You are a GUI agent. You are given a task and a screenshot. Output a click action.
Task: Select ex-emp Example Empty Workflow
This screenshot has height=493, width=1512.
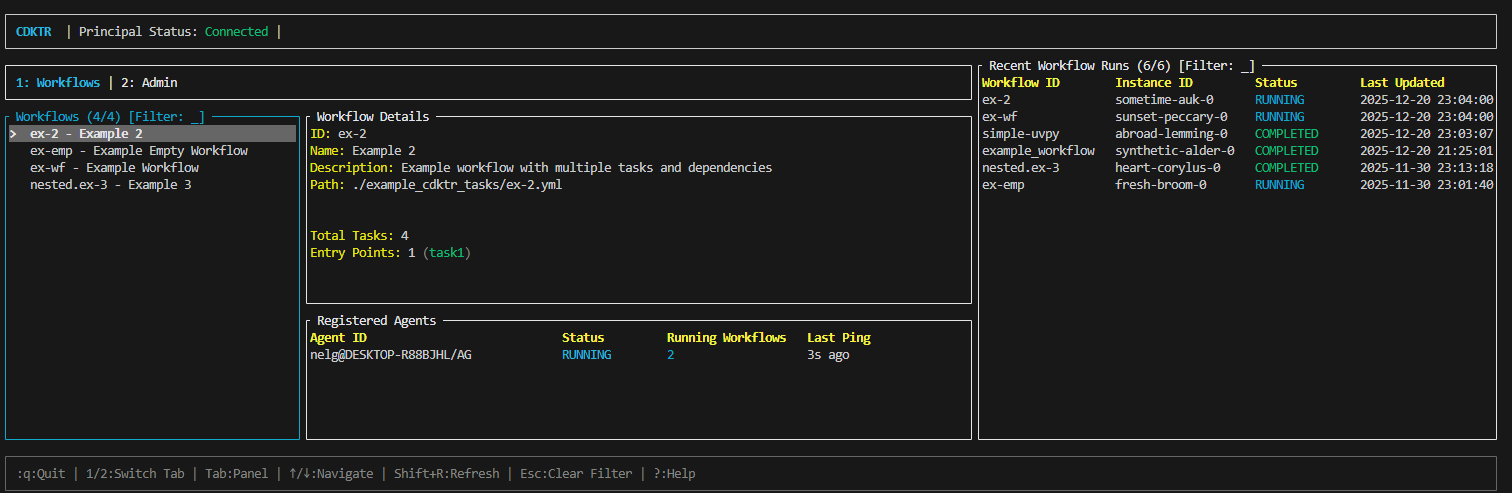click(x=139, y=151)
